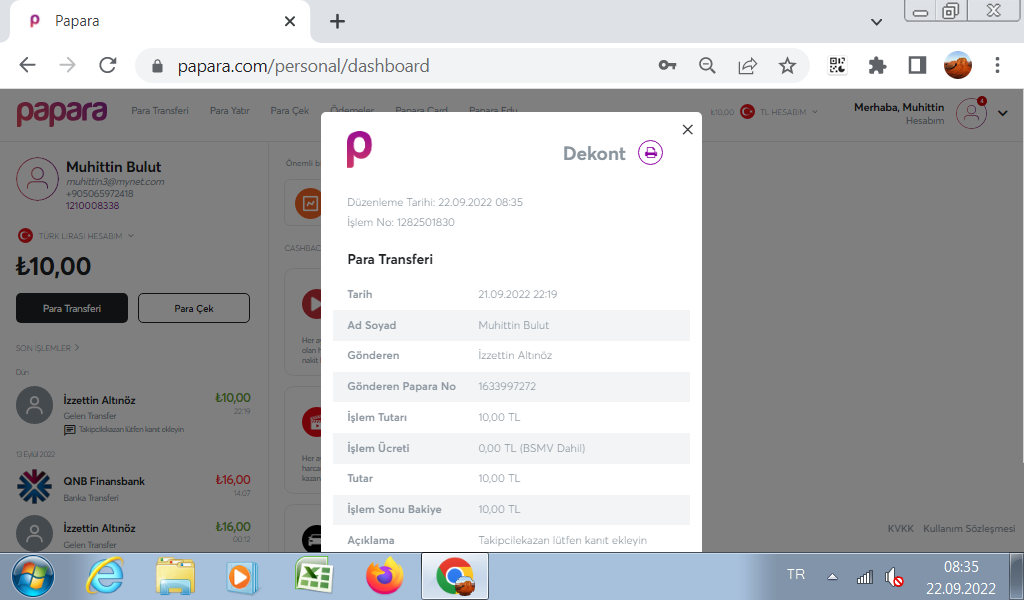Open the QR code extension icon
The width and height of the screenshot is (1024, 600).
coord(837,65)
